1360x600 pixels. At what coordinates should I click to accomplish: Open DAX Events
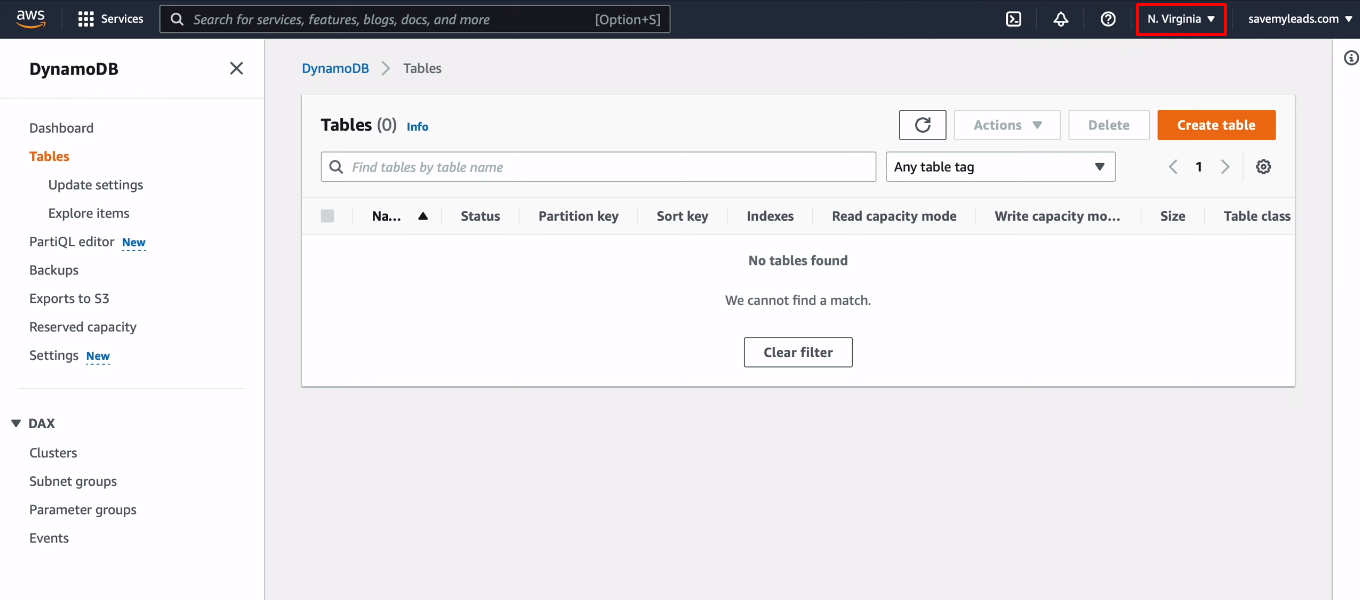[49, 538]
